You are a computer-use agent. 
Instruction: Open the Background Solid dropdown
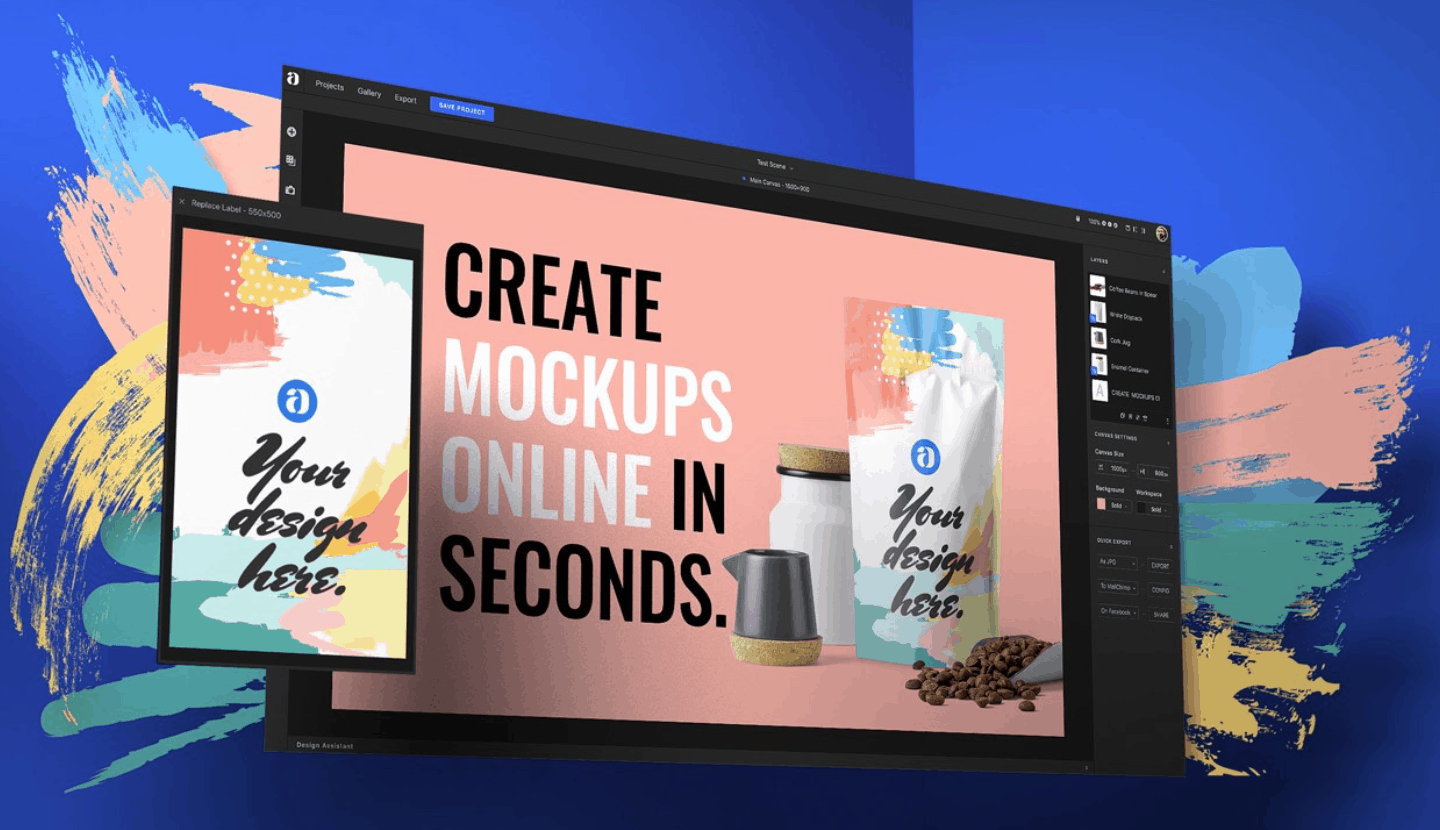point(1119,505)
